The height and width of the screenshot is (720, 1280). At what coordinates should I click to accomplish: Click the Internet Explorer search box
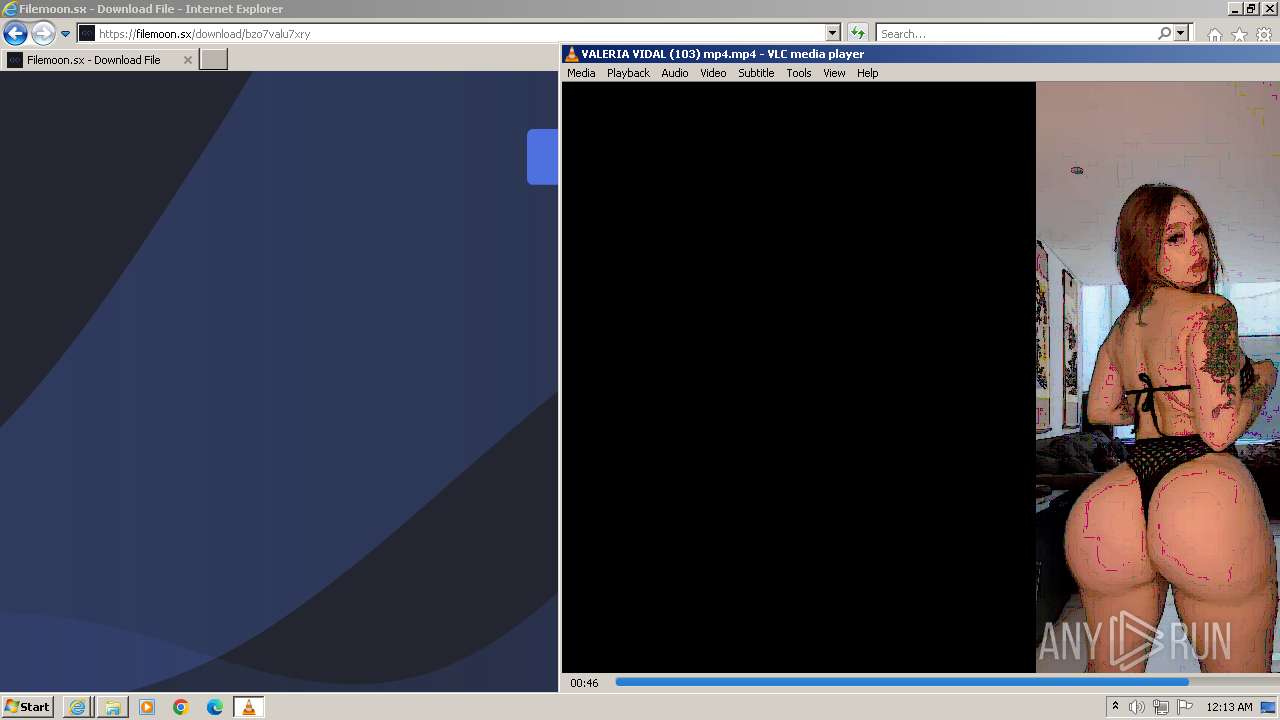(1015, 33)
